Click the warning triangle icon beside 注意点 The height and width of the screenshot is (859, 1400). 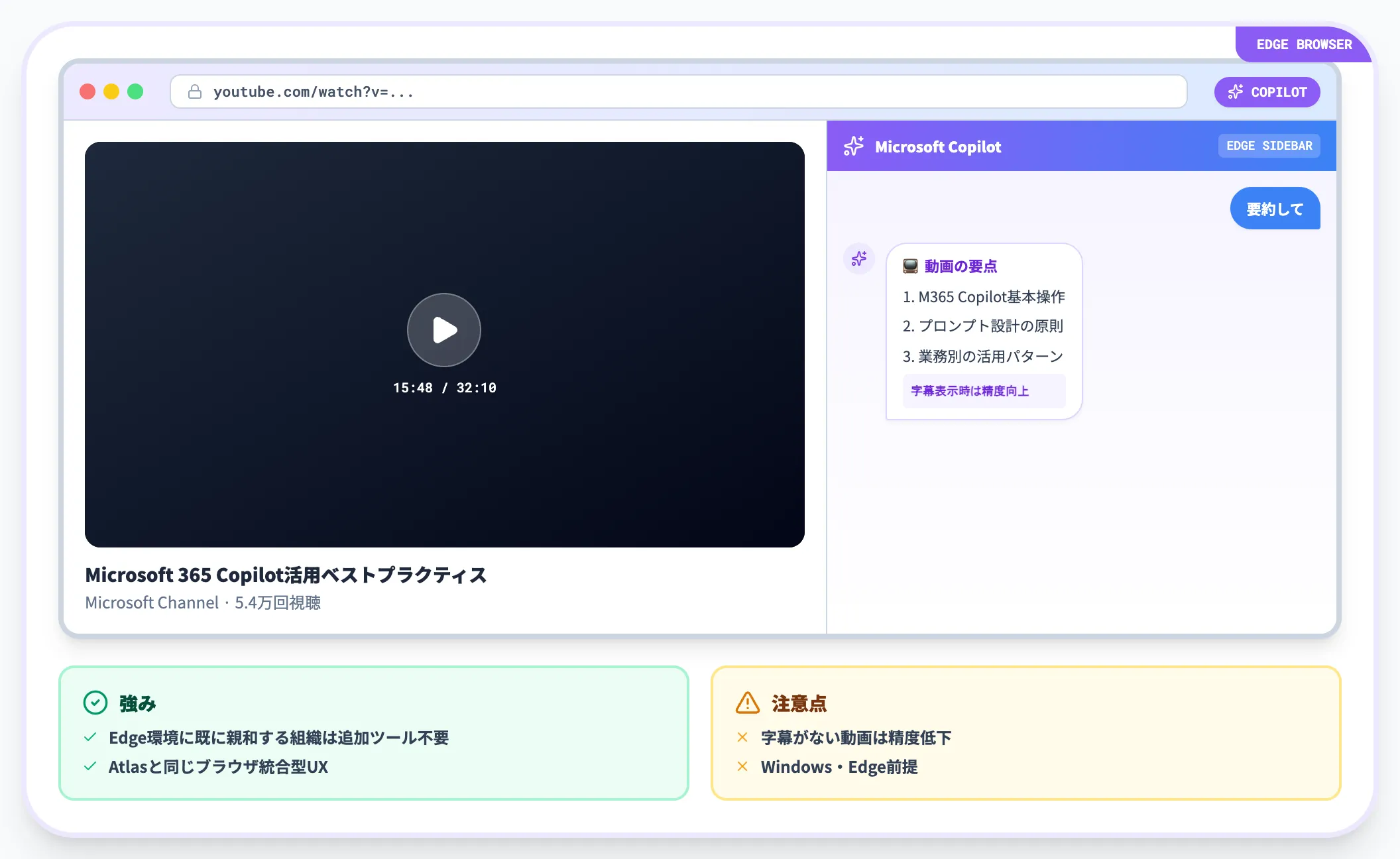(748, 703)
